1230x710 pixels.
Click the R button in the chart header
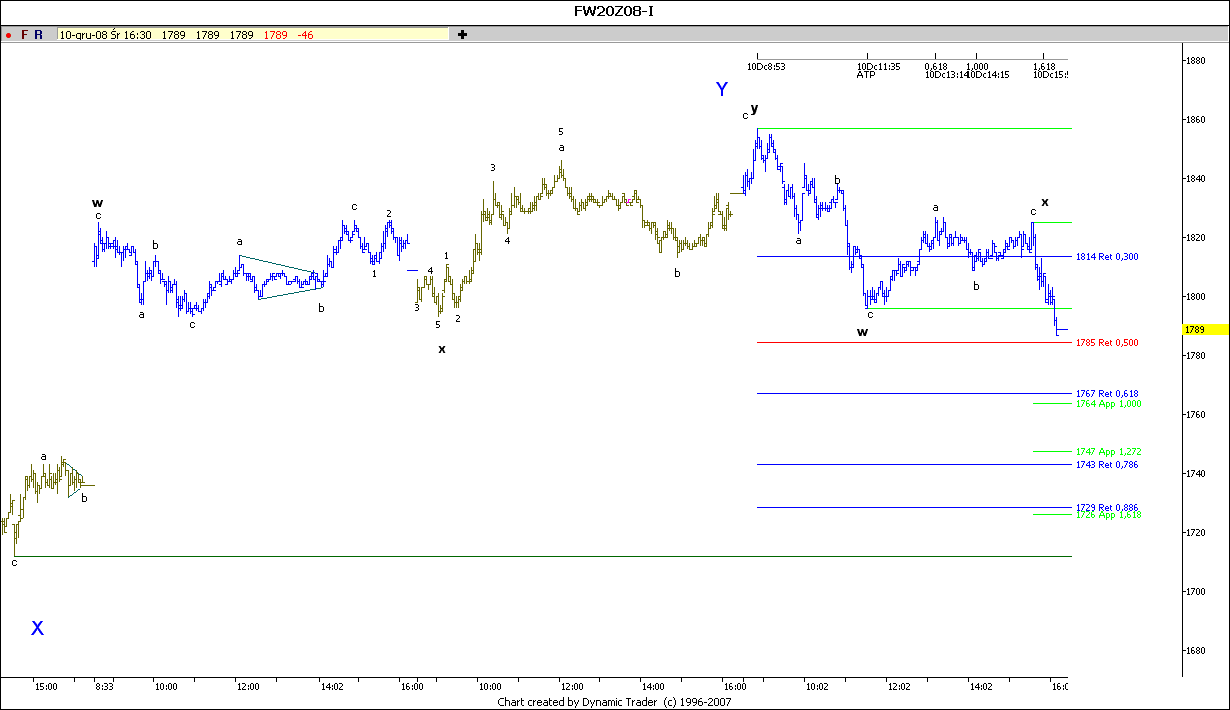pyautogui.click(x=38, y=35)
